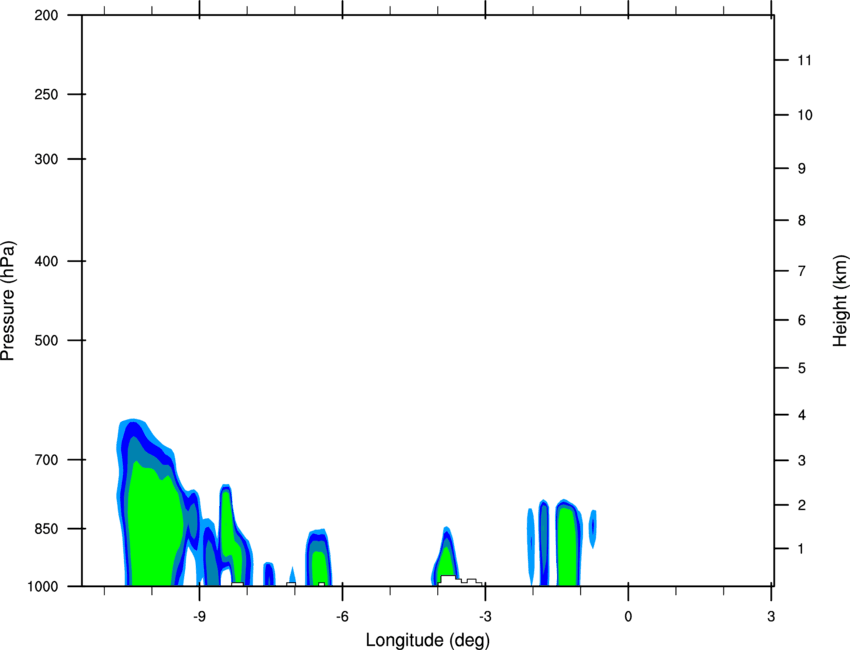Image resolution: width=850 pixels, height=650 pixels.
Task: Pick the 9 km height label
Action: [802, 169]
